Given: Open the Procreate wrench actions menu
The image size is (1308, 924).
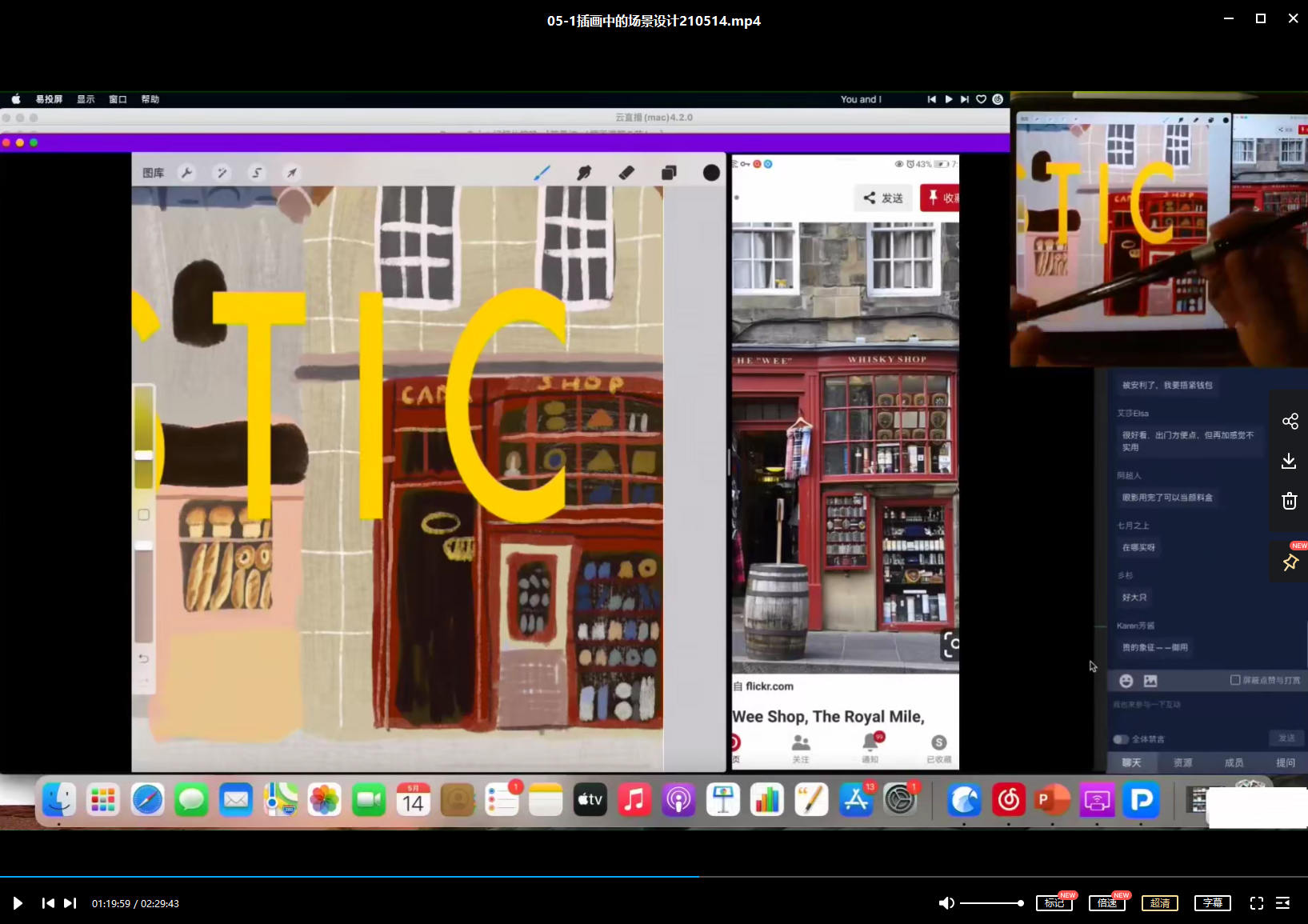Looking at the screenshot, I should point(186,173).
